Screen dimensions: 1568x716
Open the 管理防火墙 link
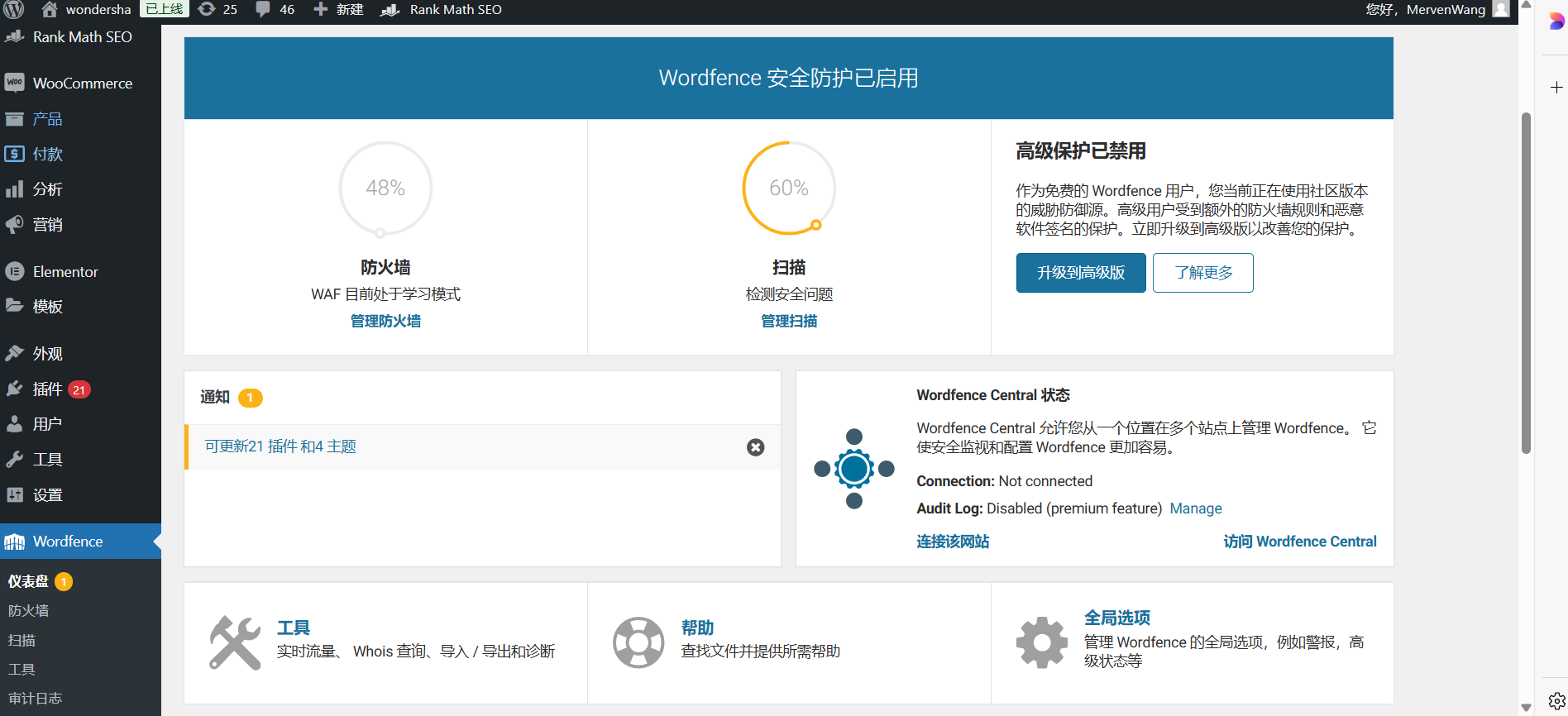(385, 321)
